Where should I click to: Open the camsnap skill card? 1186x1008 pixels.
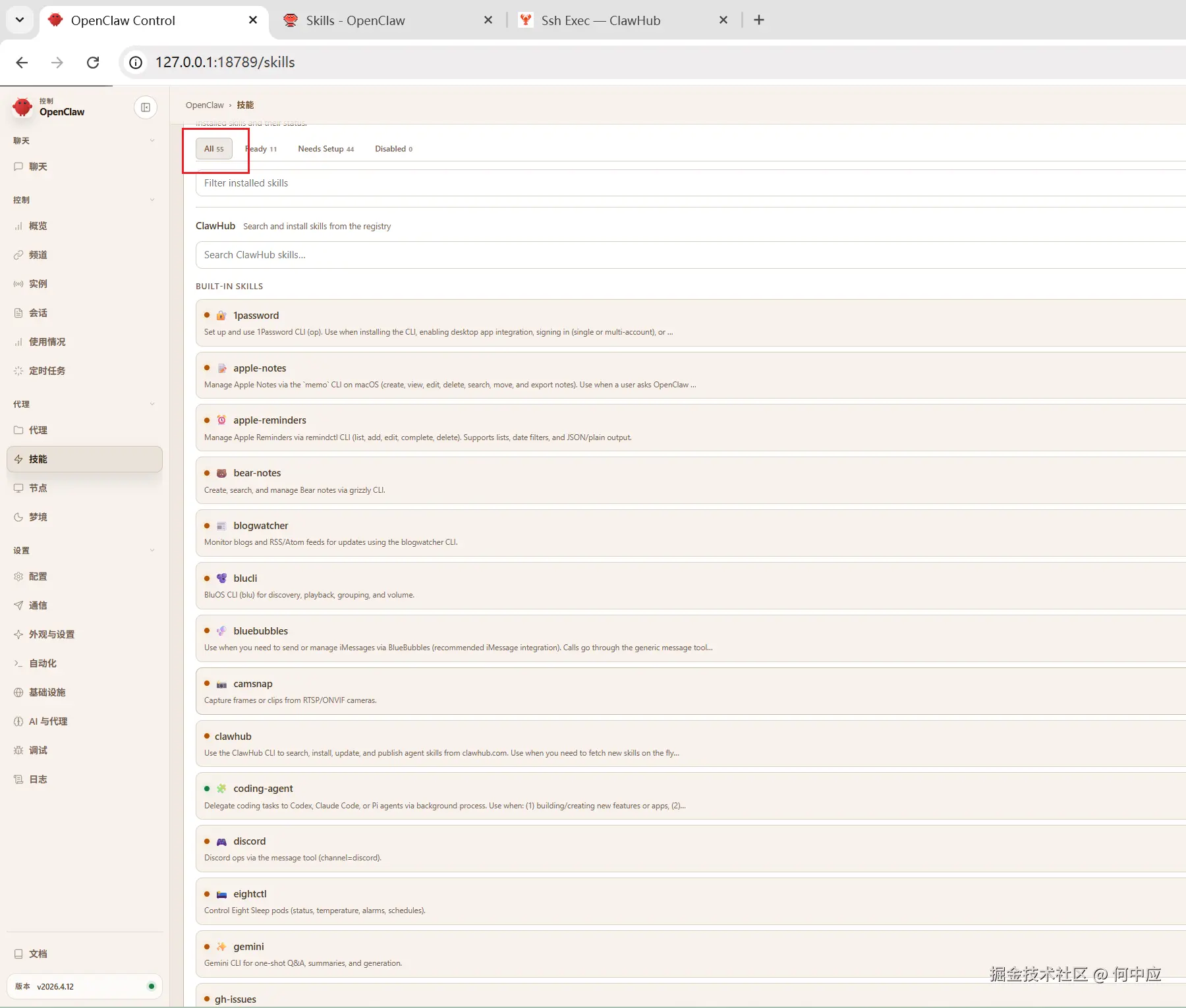click(x=691, y=691)
